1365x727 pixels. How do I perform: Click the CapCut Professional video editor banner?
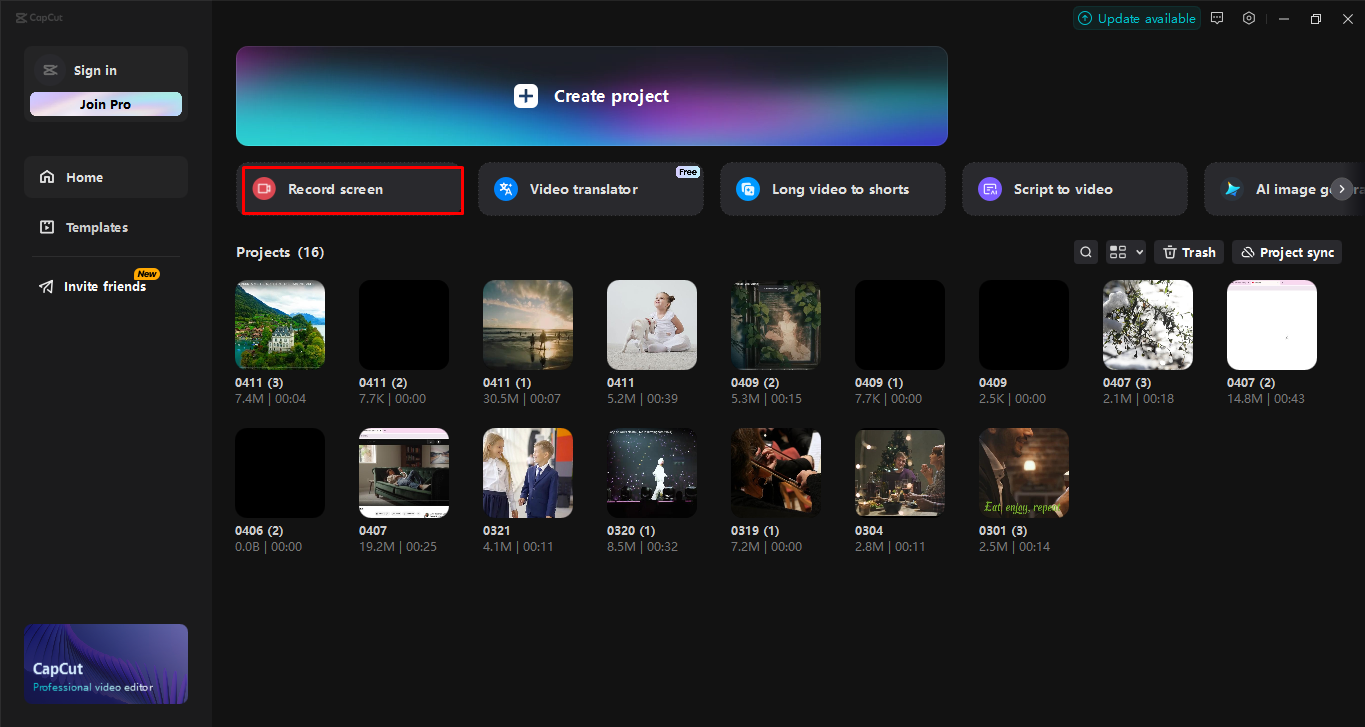[x=106, y=664]
